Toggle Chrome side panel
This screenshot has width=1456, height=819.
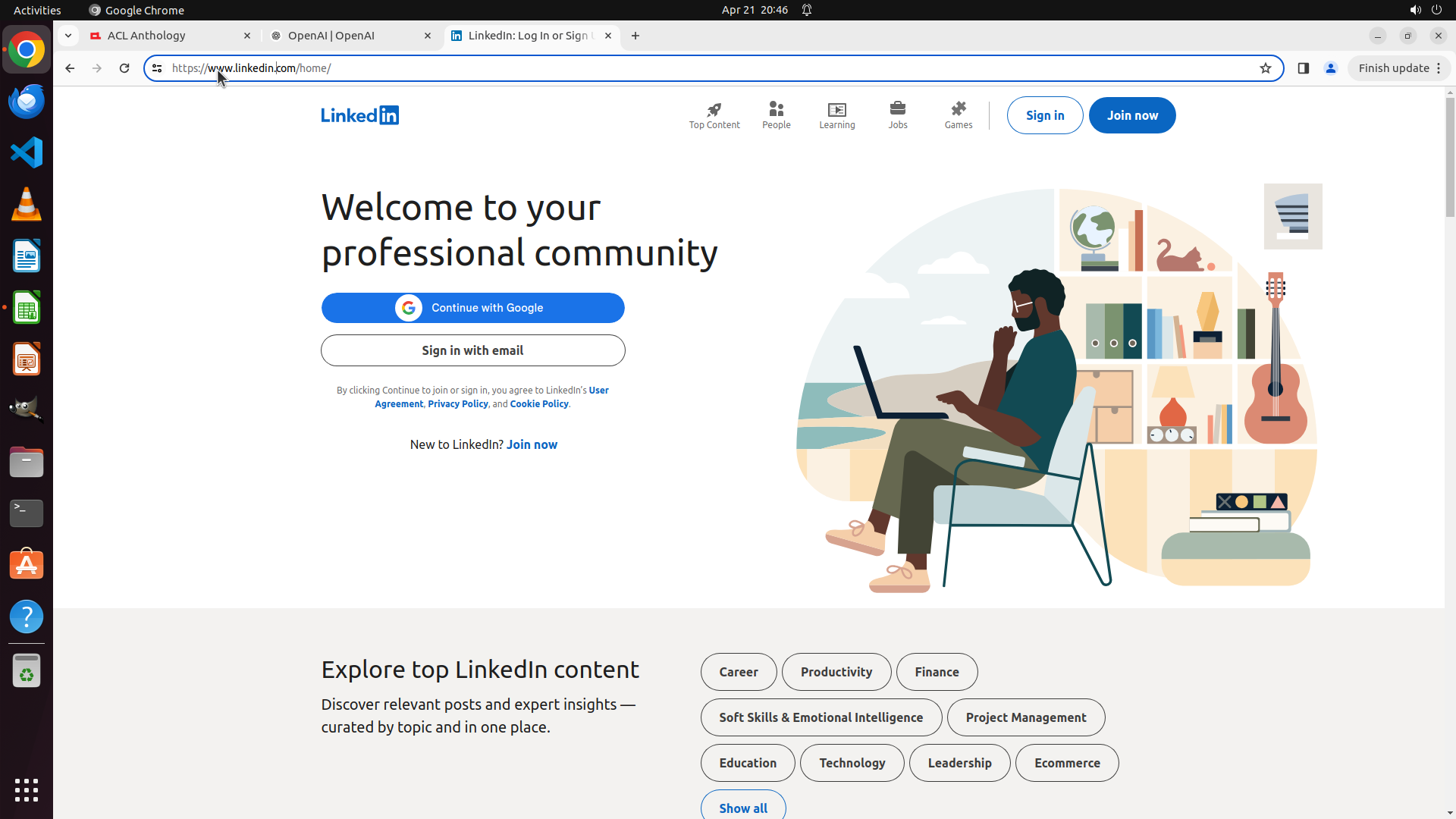coord(1303,68)
